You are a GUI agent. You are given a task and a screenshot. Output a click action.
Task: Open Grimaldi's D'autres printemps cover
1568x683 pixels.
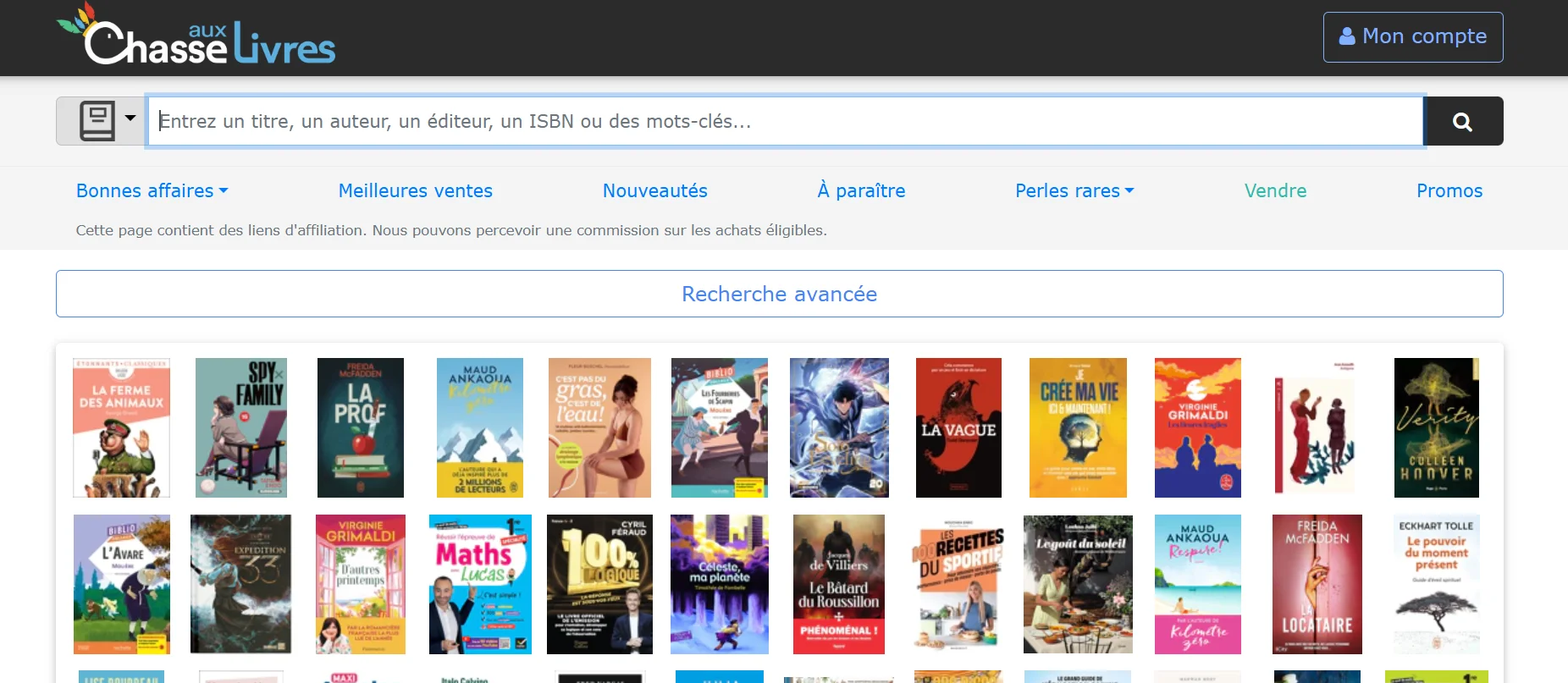click(361, 584)
